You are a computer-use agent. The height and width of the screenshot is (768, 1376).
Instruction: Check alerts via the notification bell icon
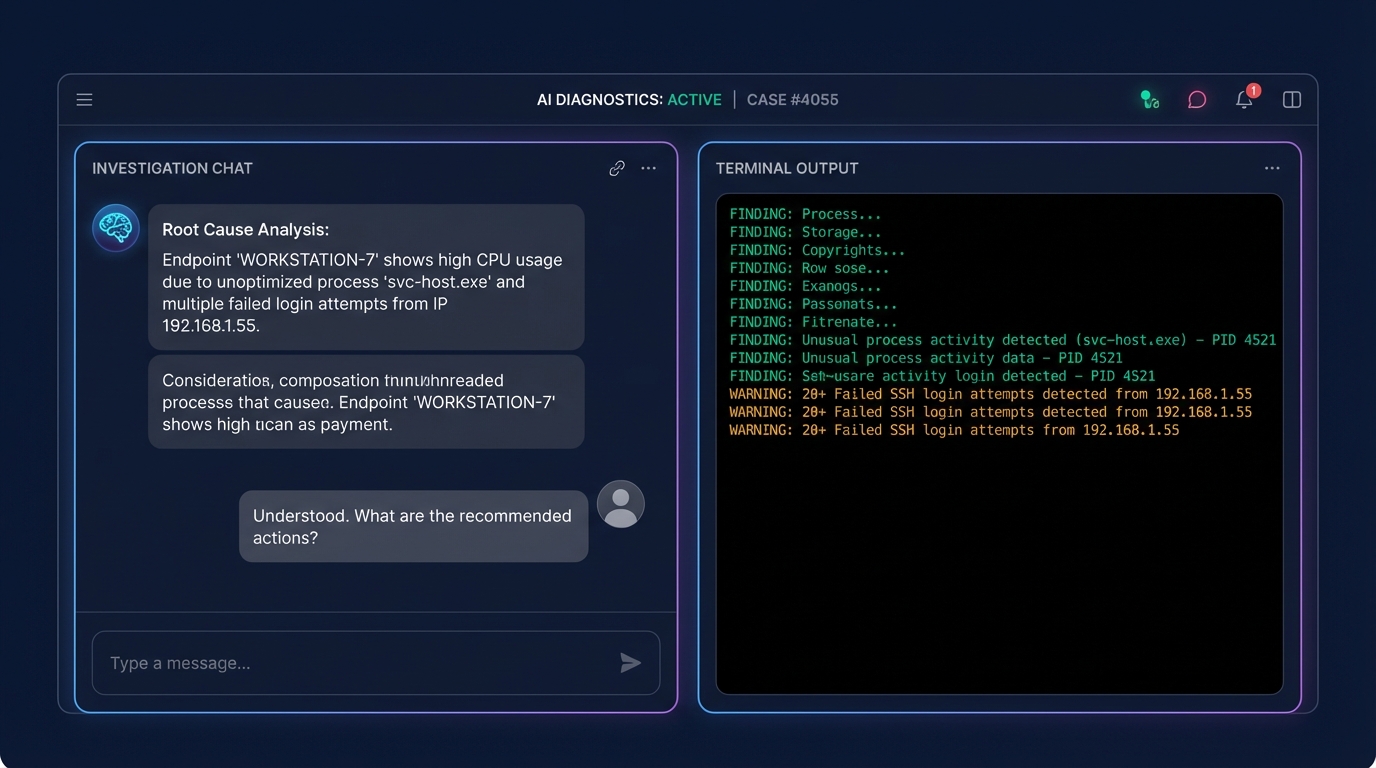1243,100
